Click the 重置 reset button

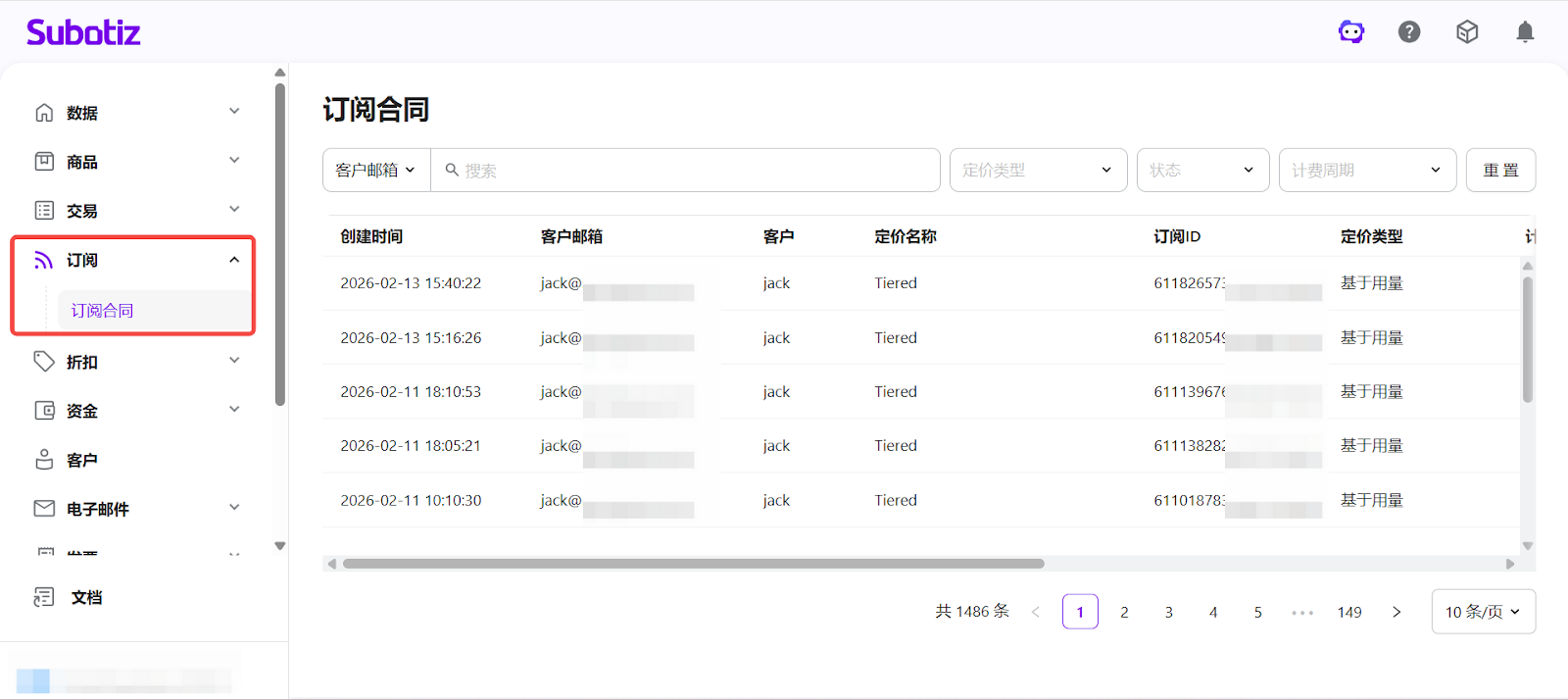coord(1500,171)
